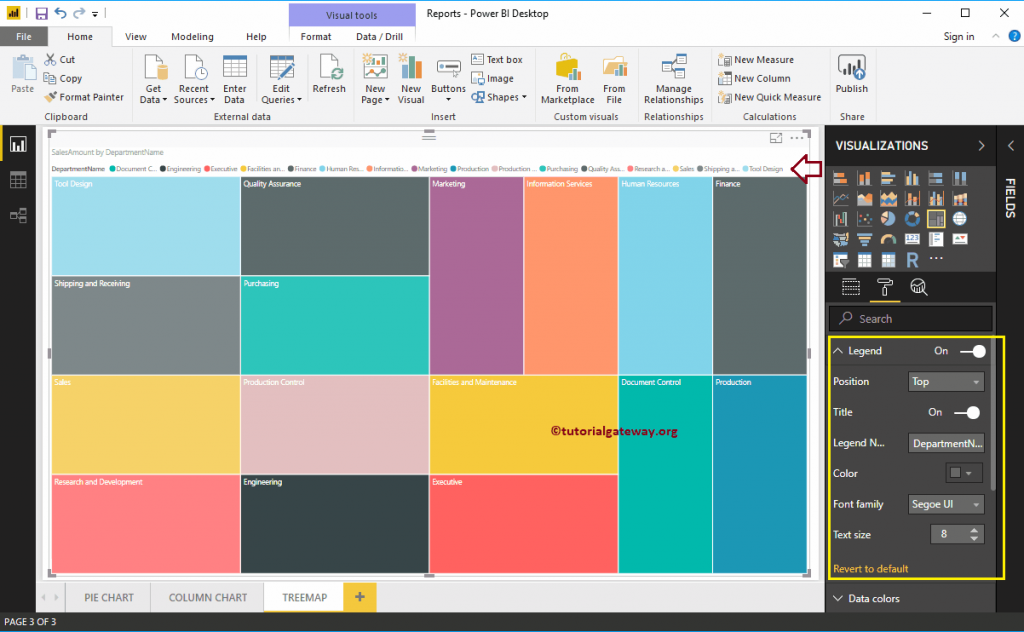The image size is (1024, 632).
Task: Switch to the PIE CHART page tab
Action: [108, 597]
